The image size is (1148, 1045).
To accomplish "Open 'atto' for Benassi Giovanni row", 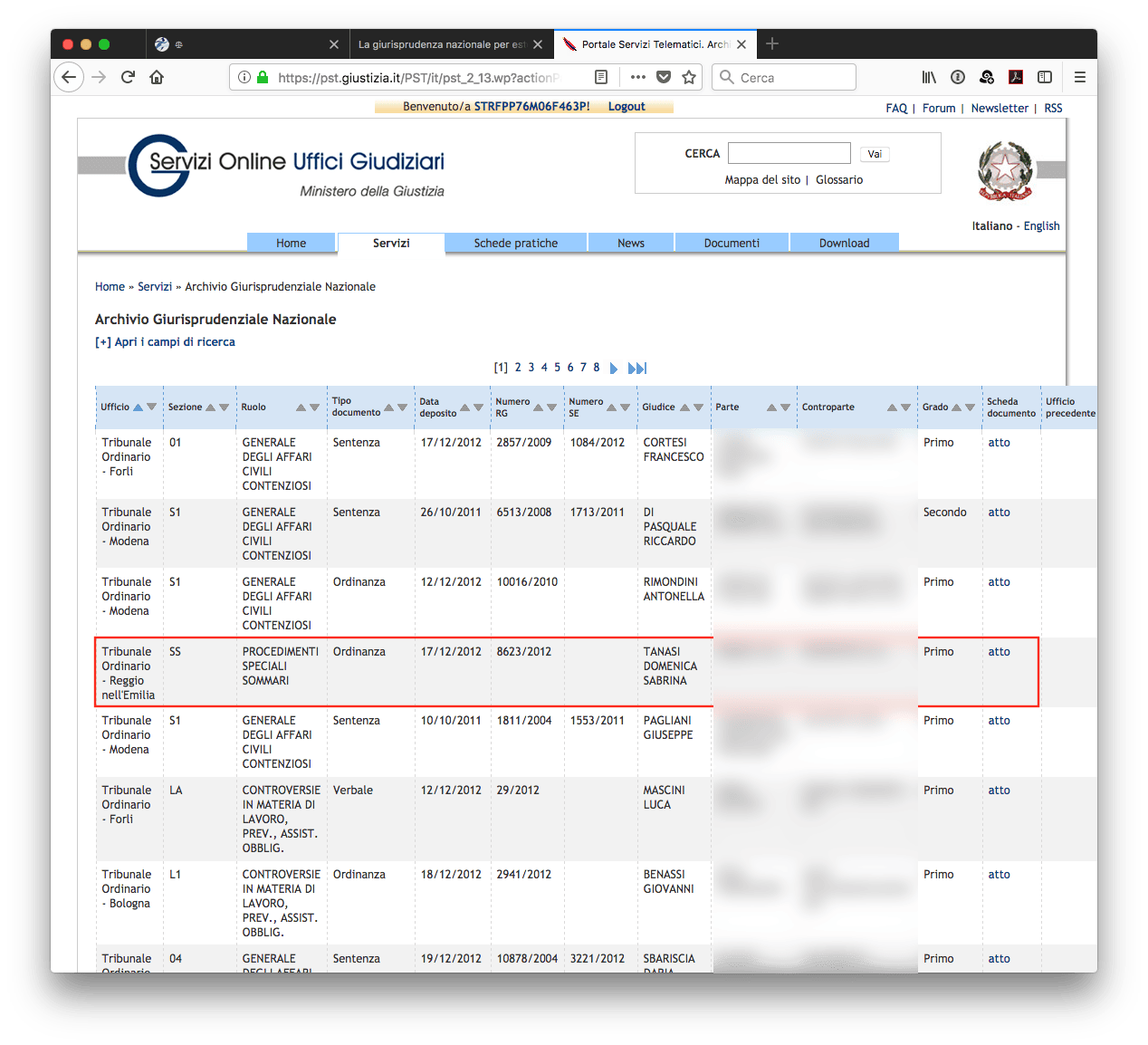I will 999,875.
